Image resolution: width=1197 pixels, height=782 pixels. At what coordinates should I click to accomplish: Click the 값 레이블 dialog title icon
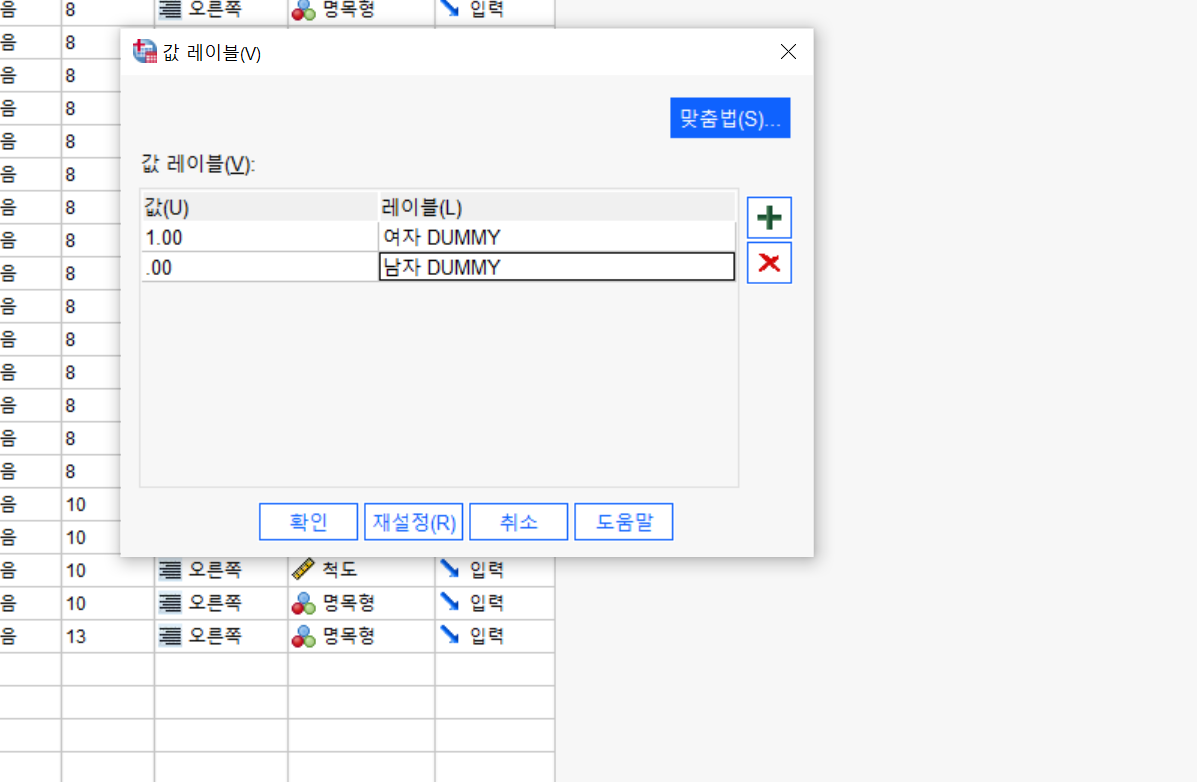point(144,52)
